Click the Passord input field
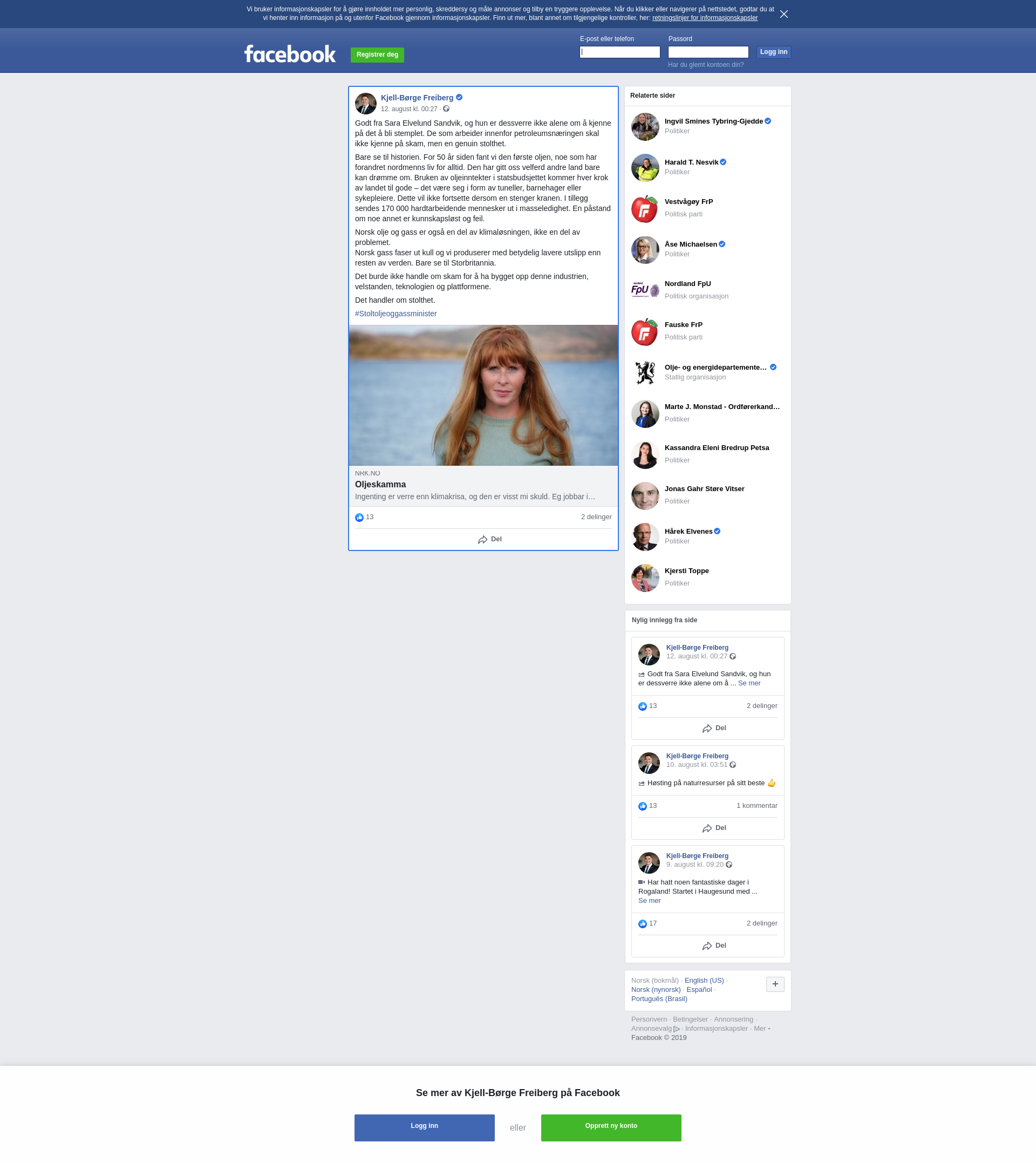 [707, 52]
